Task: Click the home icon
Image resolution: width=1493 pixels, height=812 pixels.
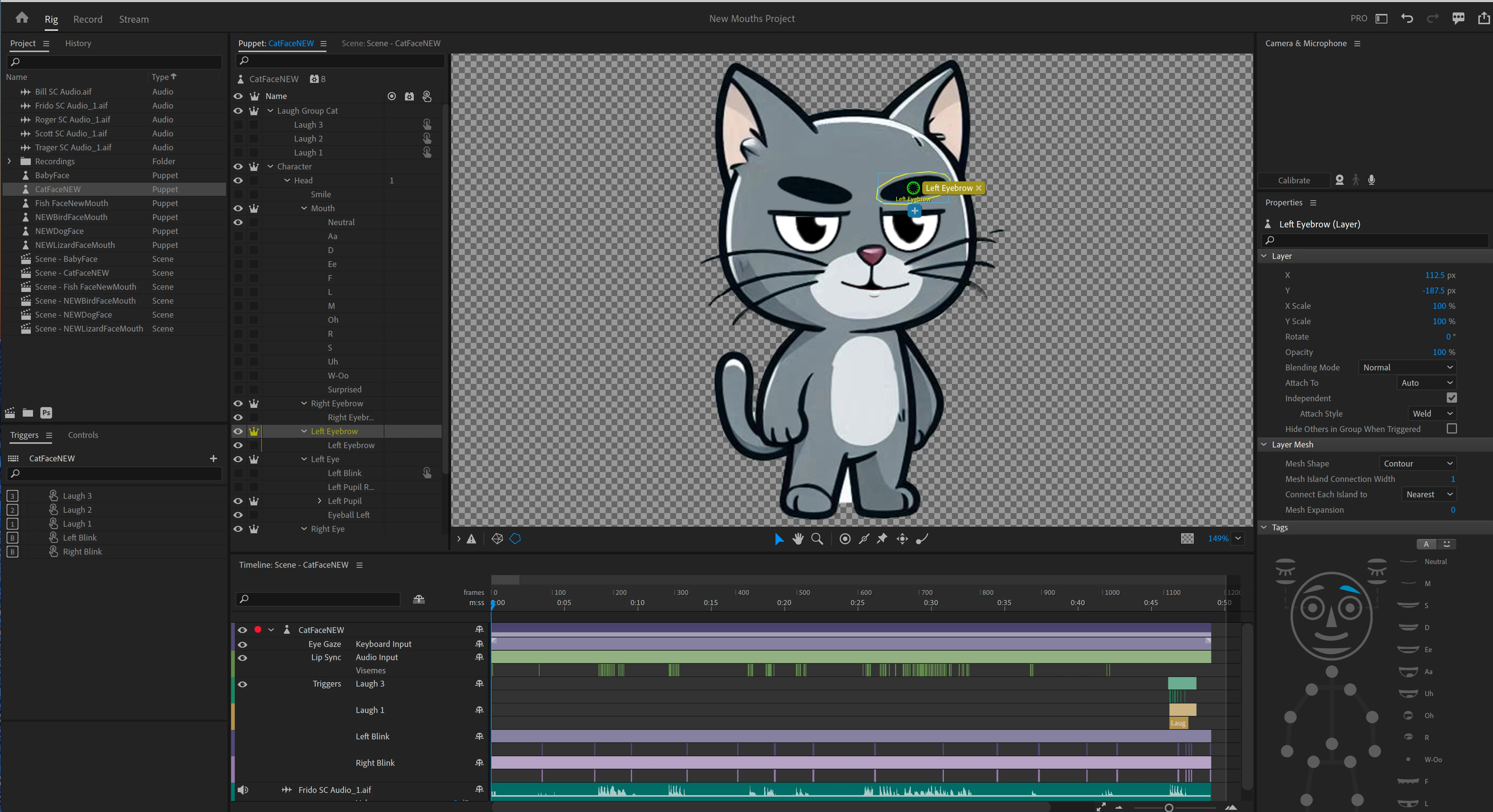Action: pyautogui.click(x=22, y=18)
